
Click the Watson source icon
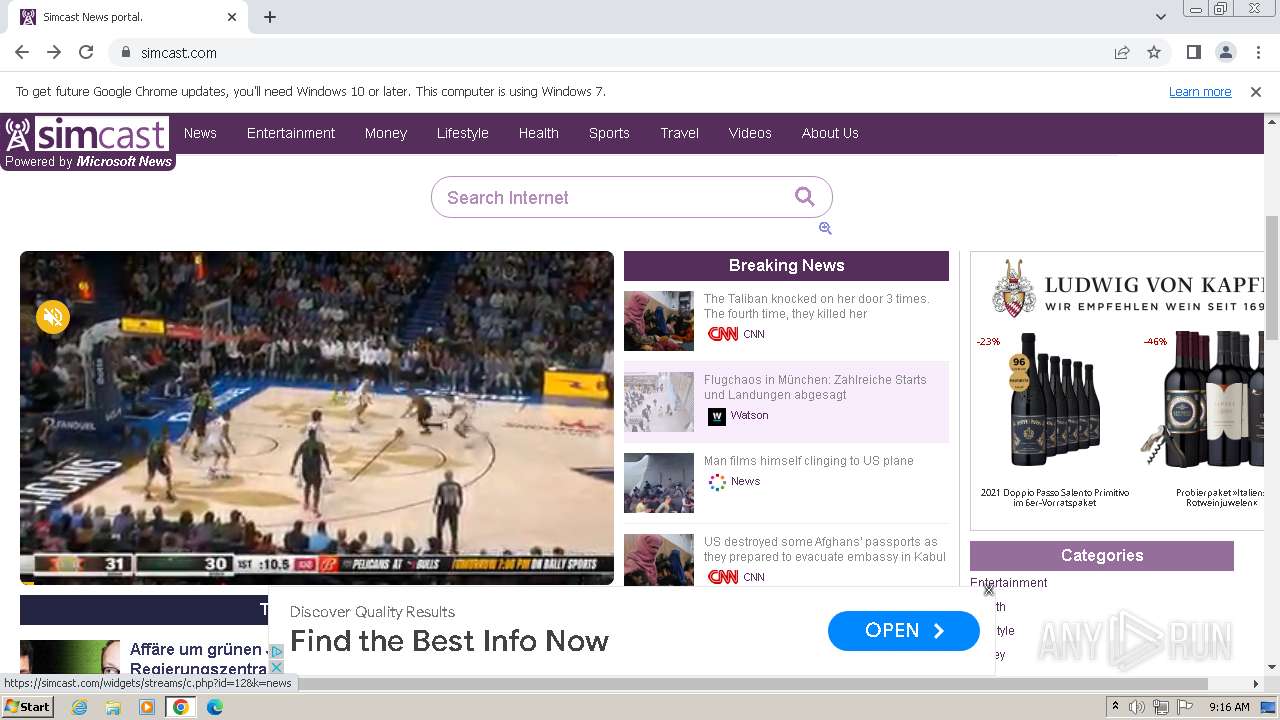[717, 416]
